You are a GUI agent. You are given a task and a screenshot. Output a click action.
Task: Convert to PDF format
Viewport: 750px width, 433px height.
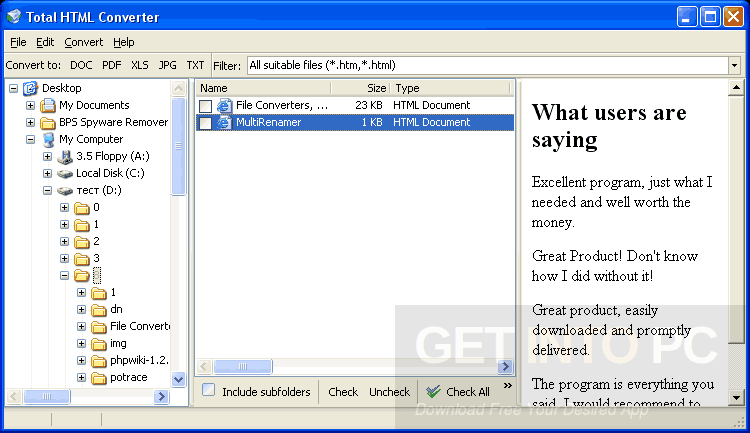[x=111, y=66]
